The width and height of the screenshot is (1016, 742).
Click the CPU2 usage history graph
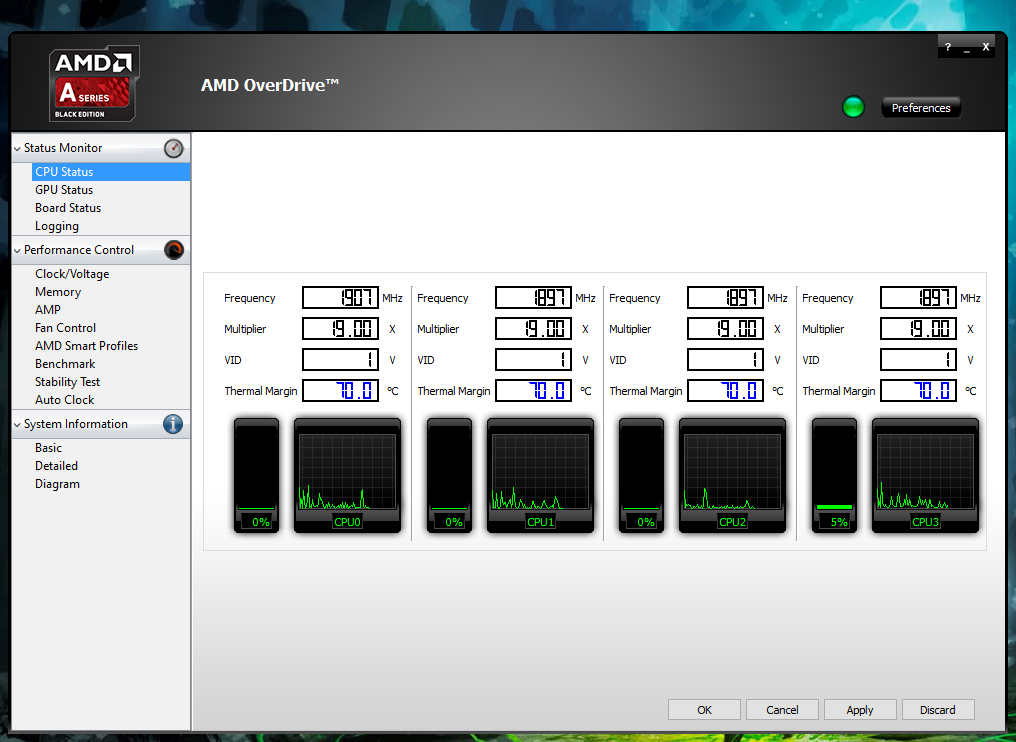tap(732, 476)
